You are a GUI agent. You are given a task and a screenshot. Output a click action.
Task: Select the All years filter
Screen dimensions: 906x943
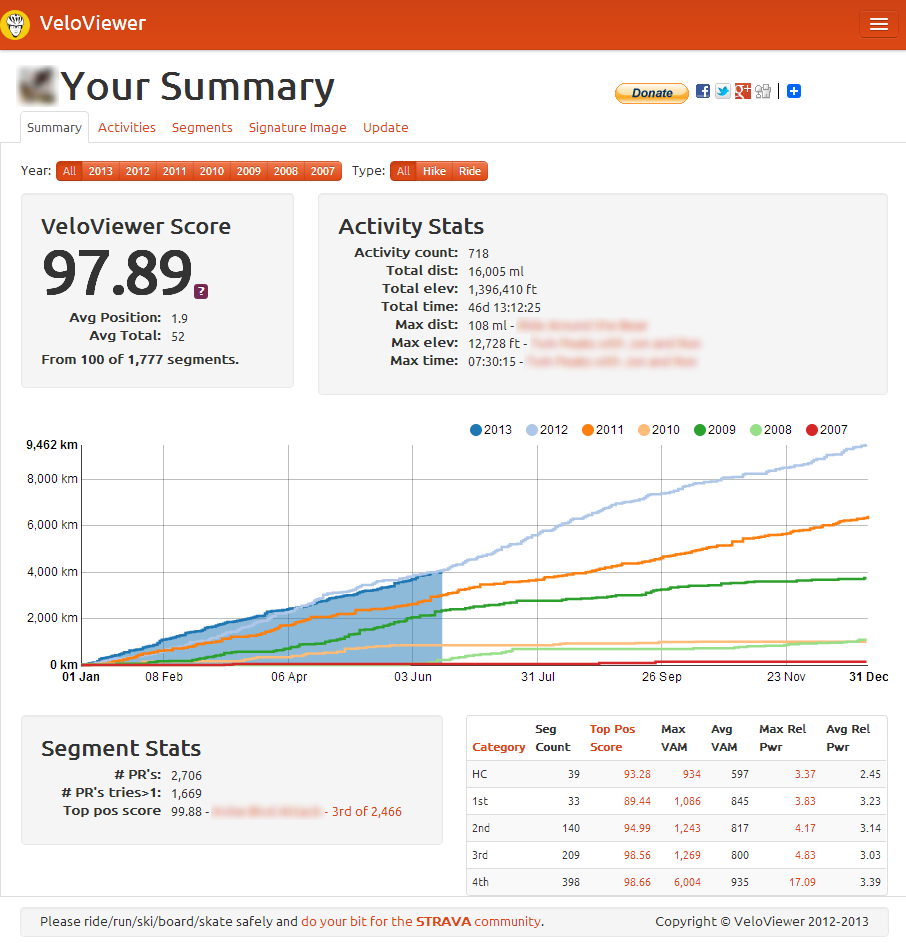pos(69,171)
